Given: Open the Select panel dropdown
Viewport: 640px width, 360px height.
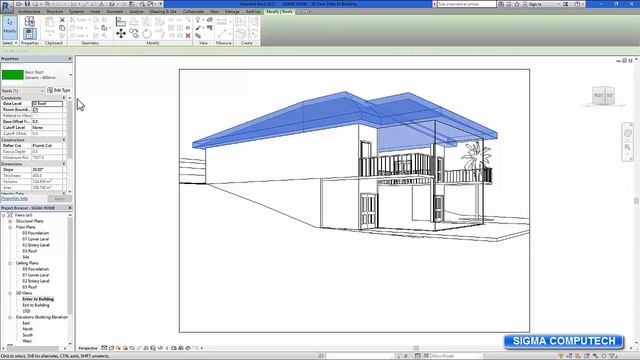Looking at the screenshot, I should pos(9,43).
